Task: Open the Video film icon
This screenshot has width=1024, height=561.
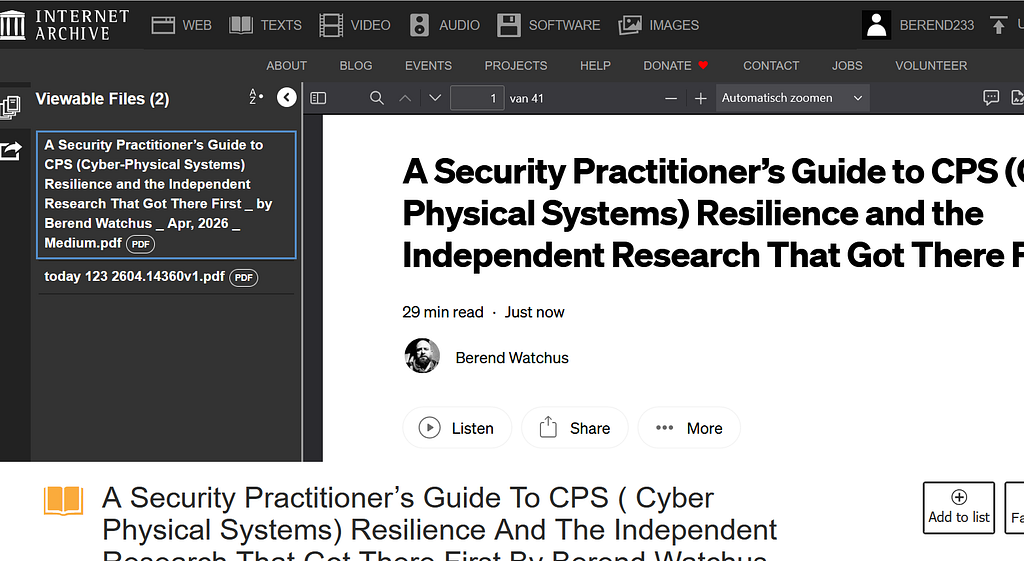Action: point(331,25)
